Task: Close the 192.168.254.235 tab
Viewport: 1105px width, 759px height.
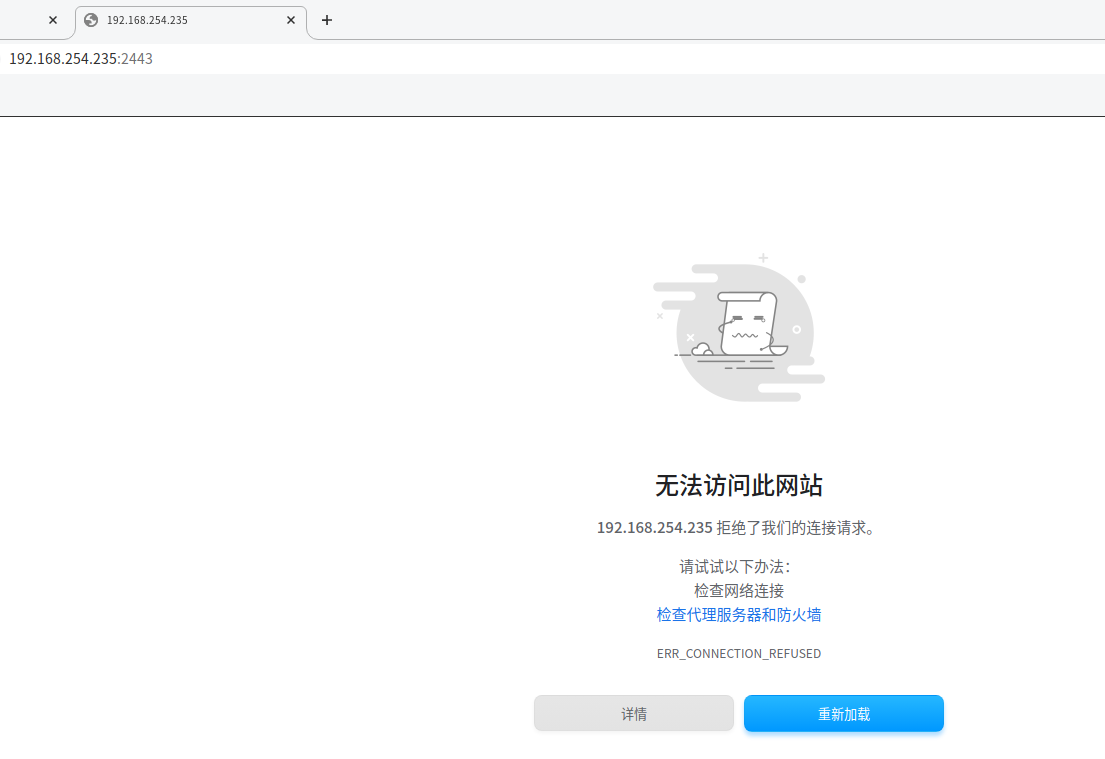Action: pyautogui.click(x=290, y=20)
